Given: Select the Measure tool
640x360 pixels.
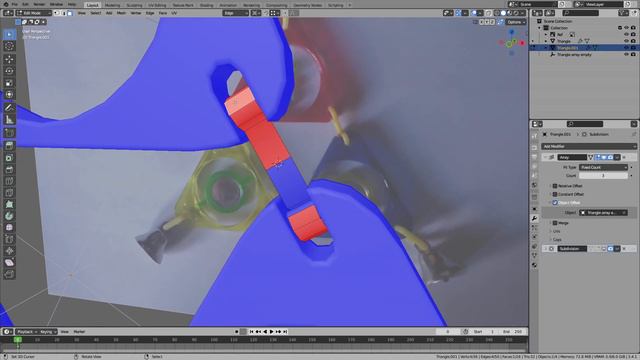Looking at the screenshot, I should [9, 120].
